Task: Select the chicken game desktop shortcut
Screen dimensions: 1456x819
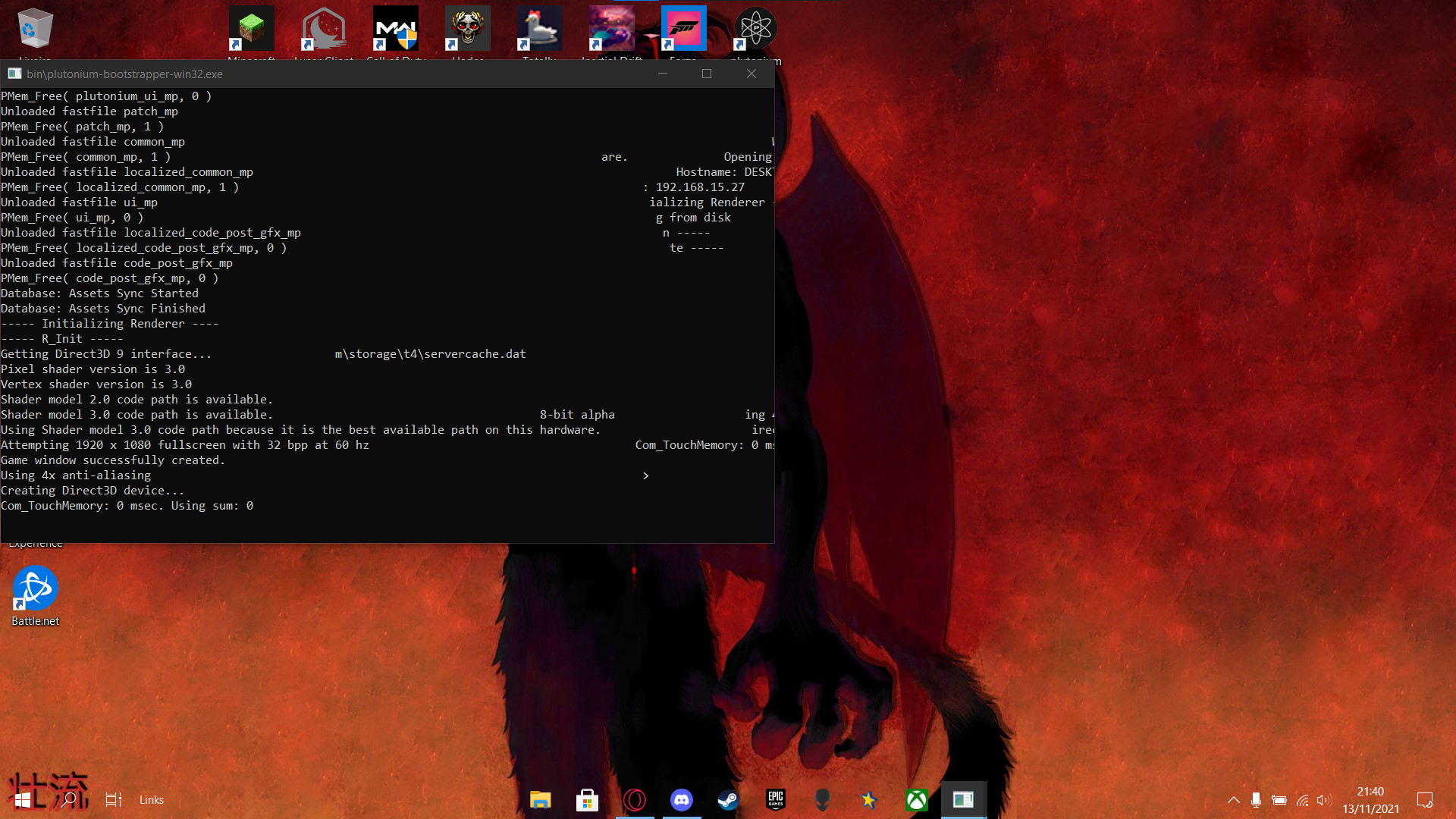Action: [x=540, y=29]
